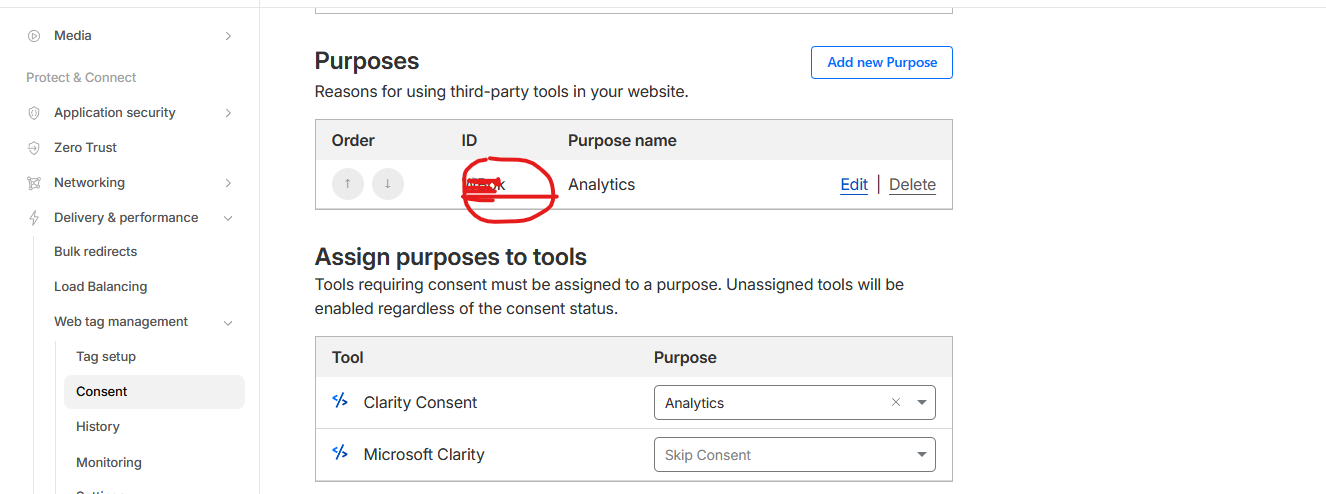Expand the Networking menu chevron
The width and height of the screenshot is (1326, 494).
[228, 183]
